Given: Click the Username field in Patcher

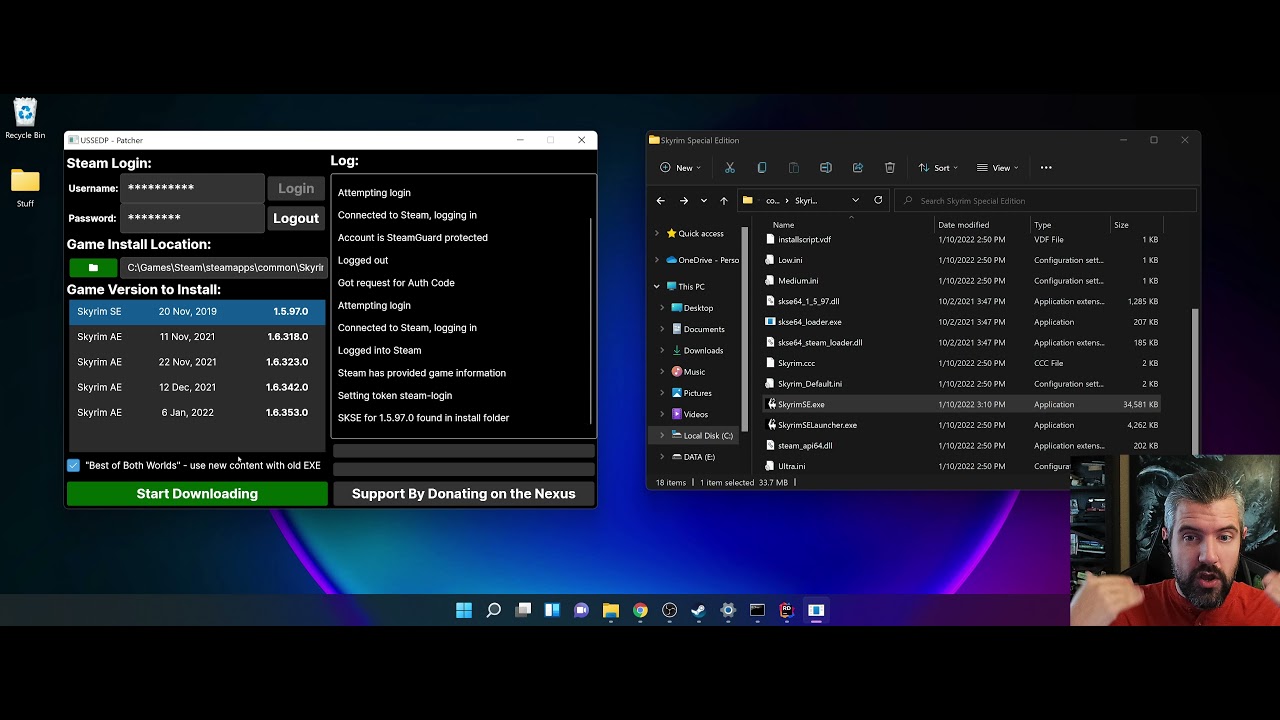Looking at the screenshot, I should click(x=192, y=188).
